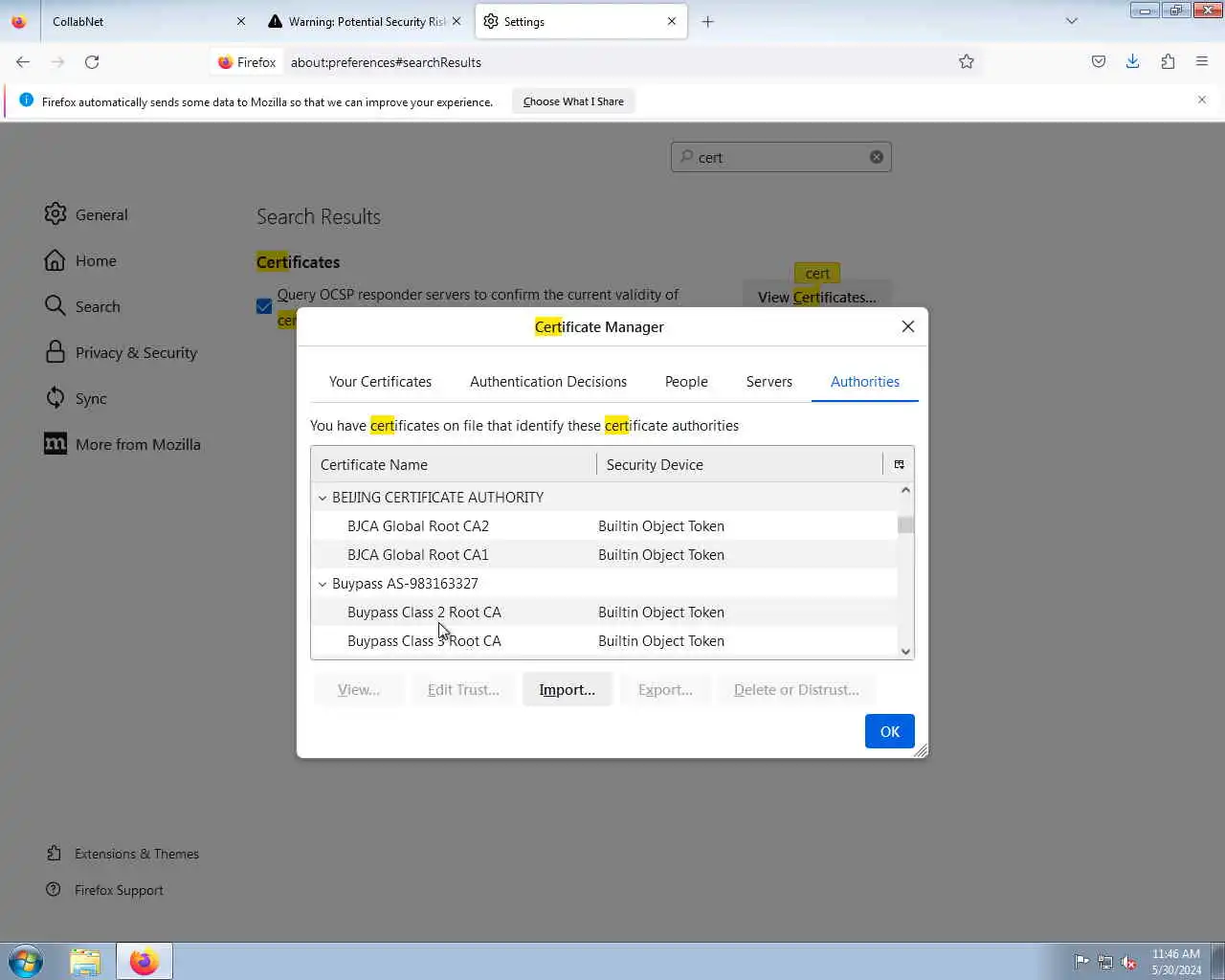Viewport: 1225px width, 980px height.
Task: Click the Firefox identity label in address bar
Action: [x=247, y=62]
